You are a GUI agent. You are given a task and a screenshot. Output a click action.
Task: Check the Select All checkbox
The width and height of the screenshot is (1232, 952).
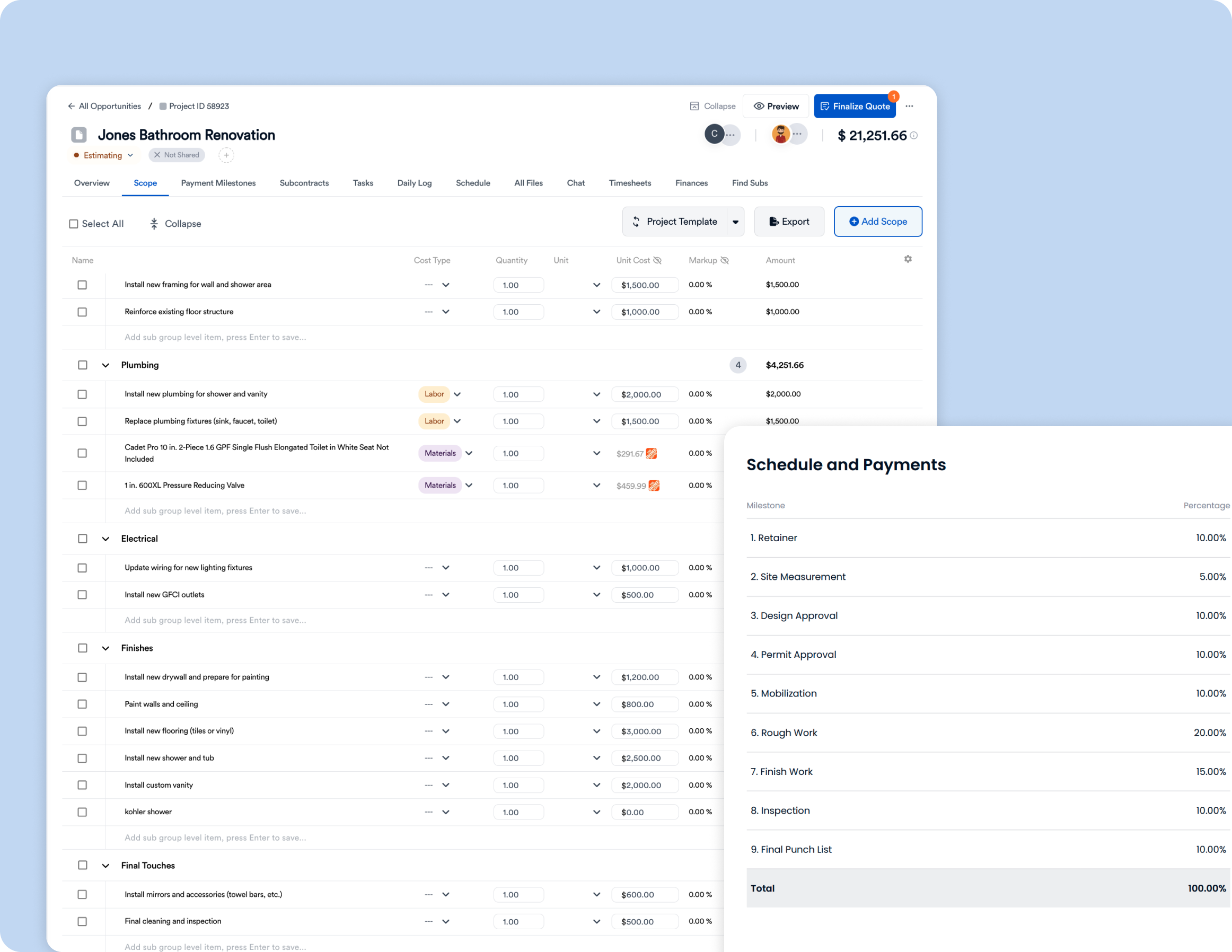tap(73, 224)
